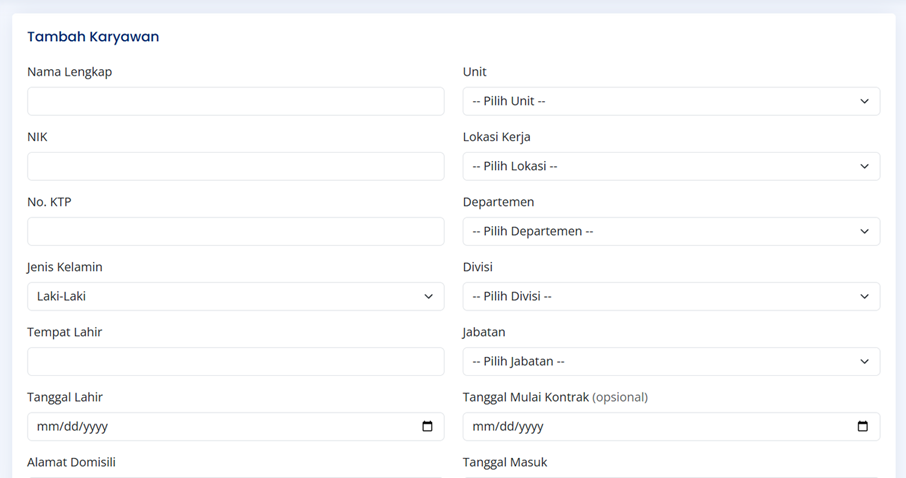
Task: Expand the Lokasi Kerja dropdown
Action: tap(671, 166)
